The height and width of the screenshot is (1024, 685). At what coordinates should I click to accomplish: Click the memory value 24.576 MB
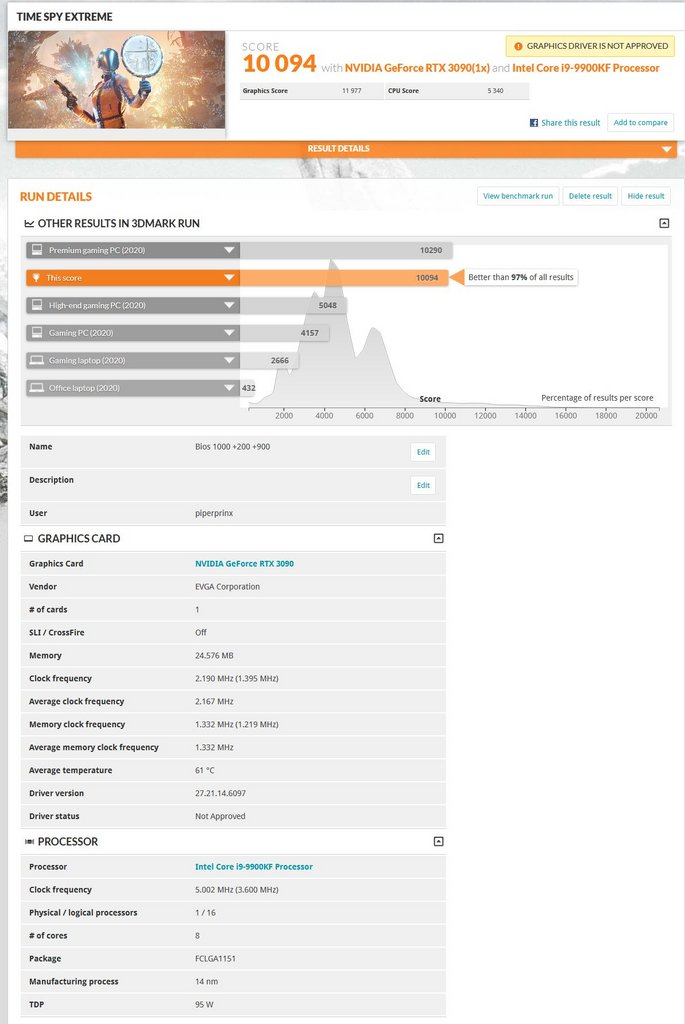pyautogui.click(x=214, y=656)
